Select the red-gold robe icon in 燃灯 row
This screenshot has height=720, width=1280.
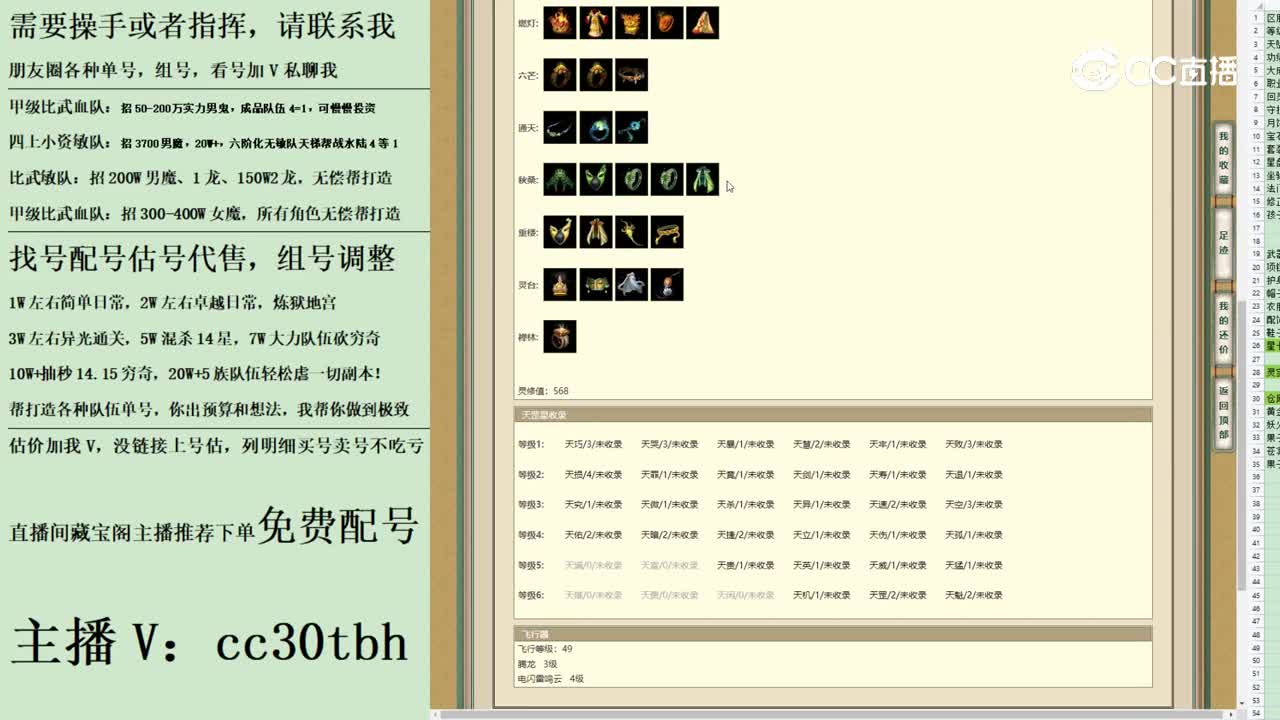[x=595, y=23]
